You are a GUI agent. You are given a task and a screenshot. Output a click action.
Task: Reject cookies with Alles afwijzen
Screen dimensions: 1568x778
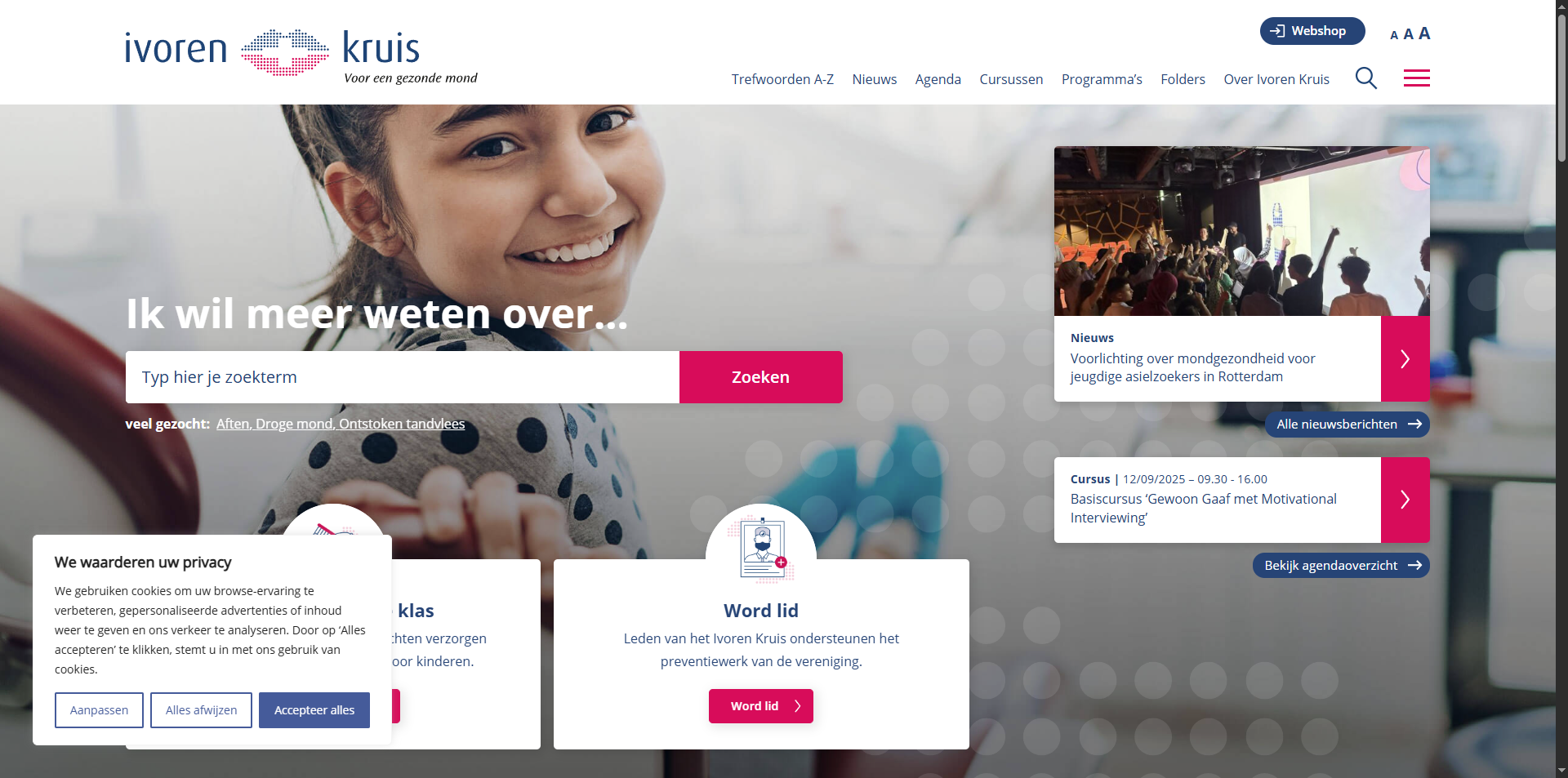[x=201, y=710]
